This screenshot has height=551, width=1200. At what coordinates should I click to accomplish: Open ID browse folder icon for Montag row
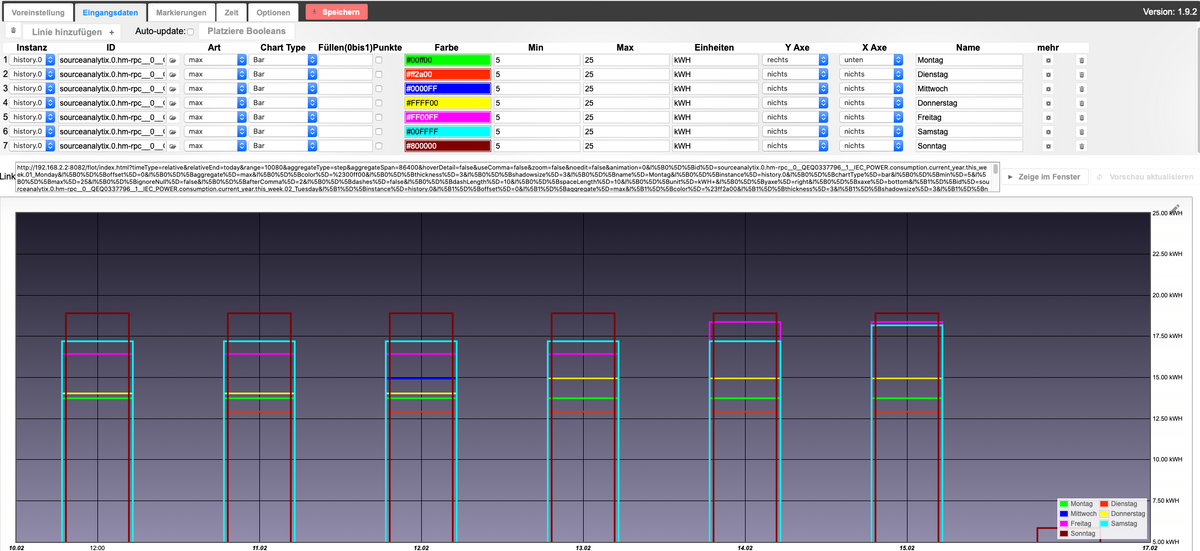click(x=172, y=60)
